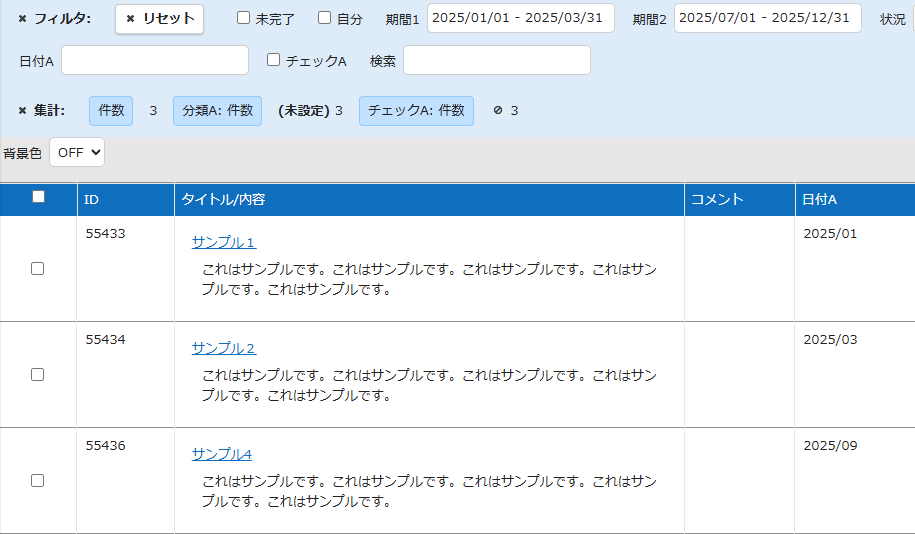Open the 期間2 date range field

point(767,18)
